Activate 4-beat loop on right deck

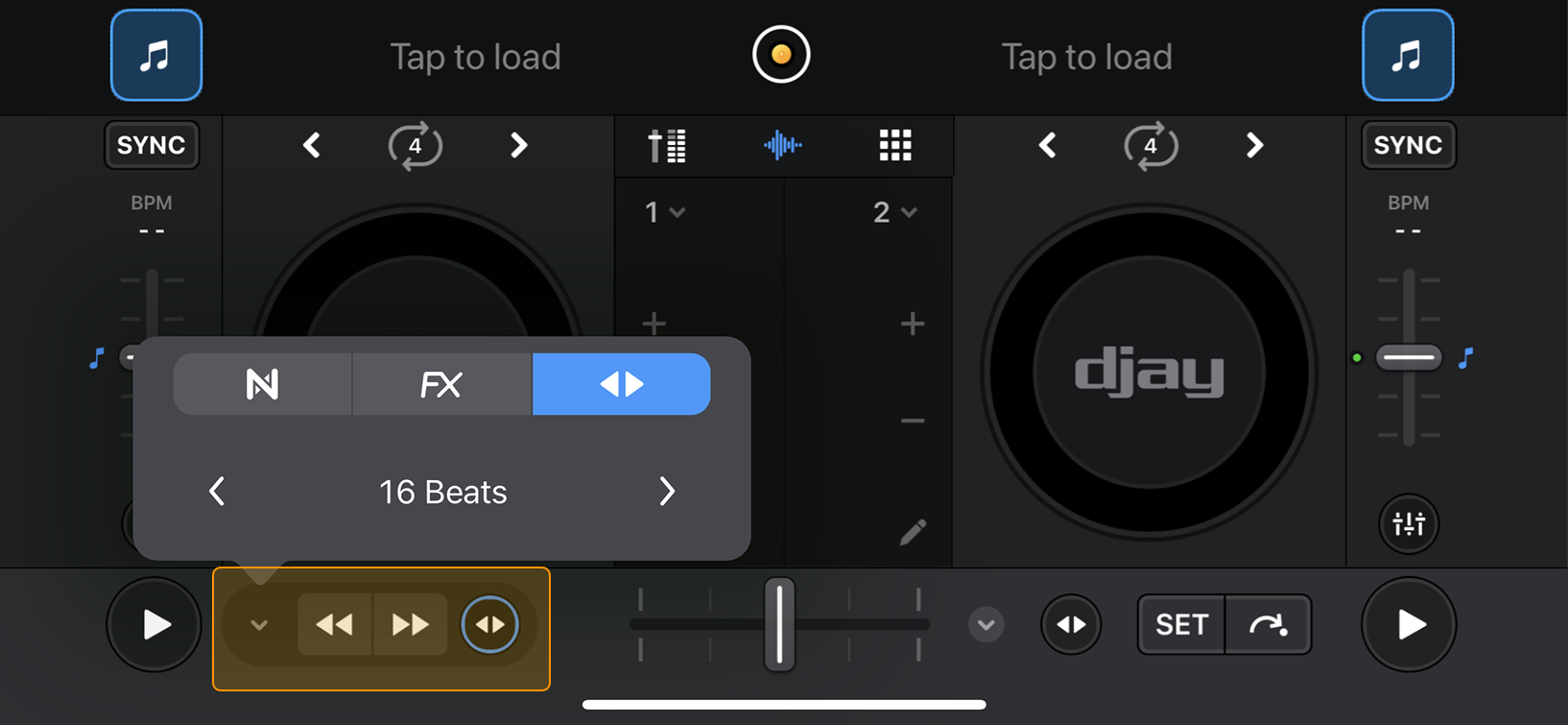click(1151, 146)
